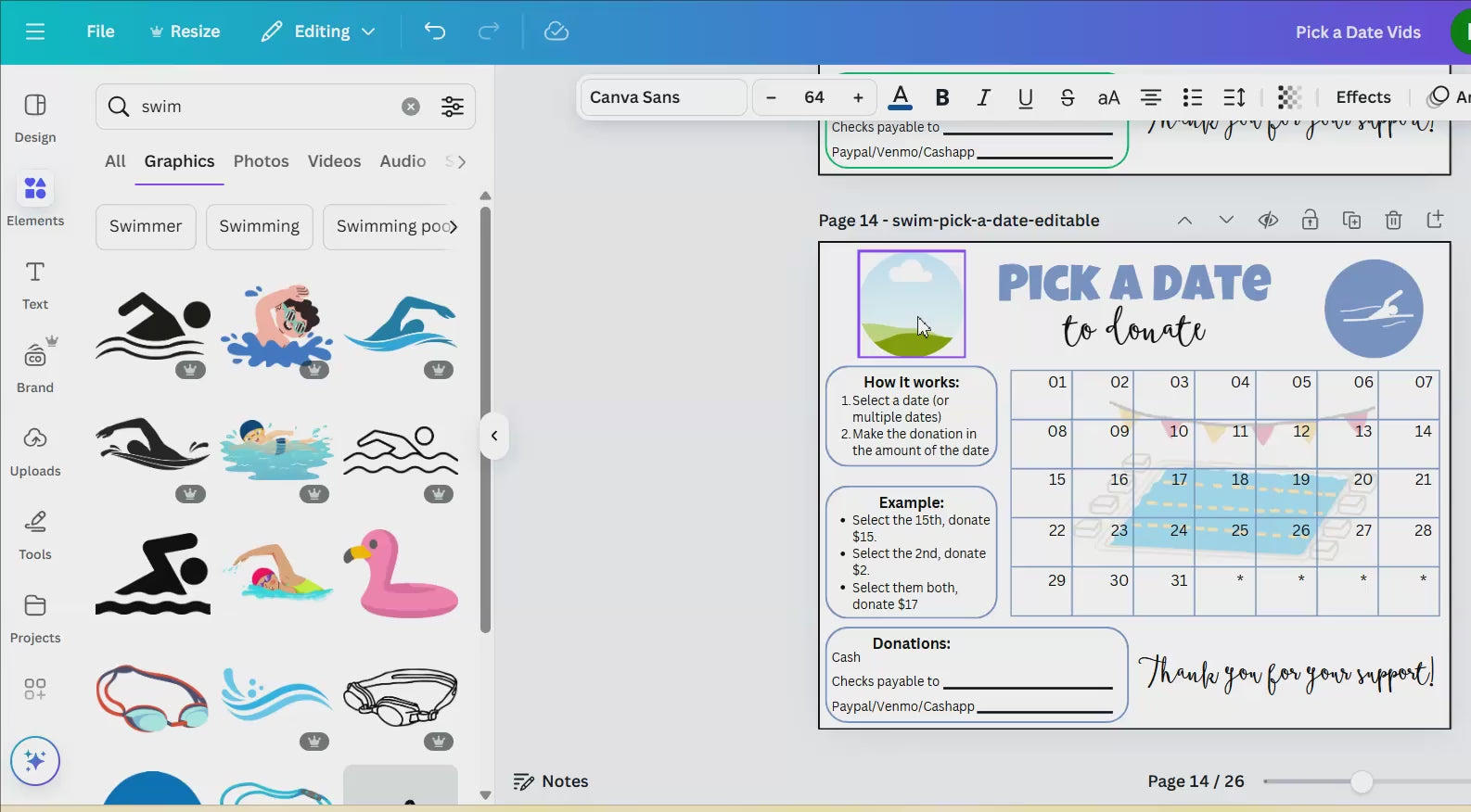Viewport: 1471px width, 812px height.
Task: Open the Canva Sans font dropdown
Action: tap(662, 97)
